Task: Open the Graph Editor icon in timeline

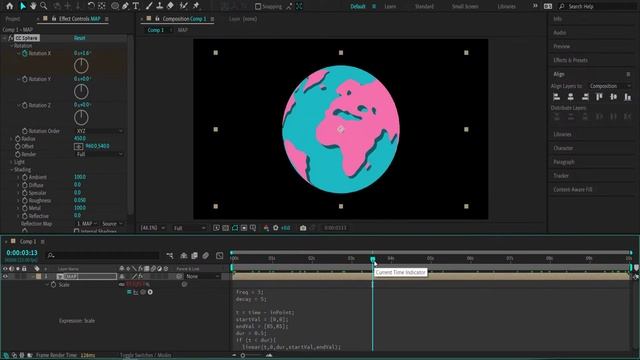Action: [220, 256]
